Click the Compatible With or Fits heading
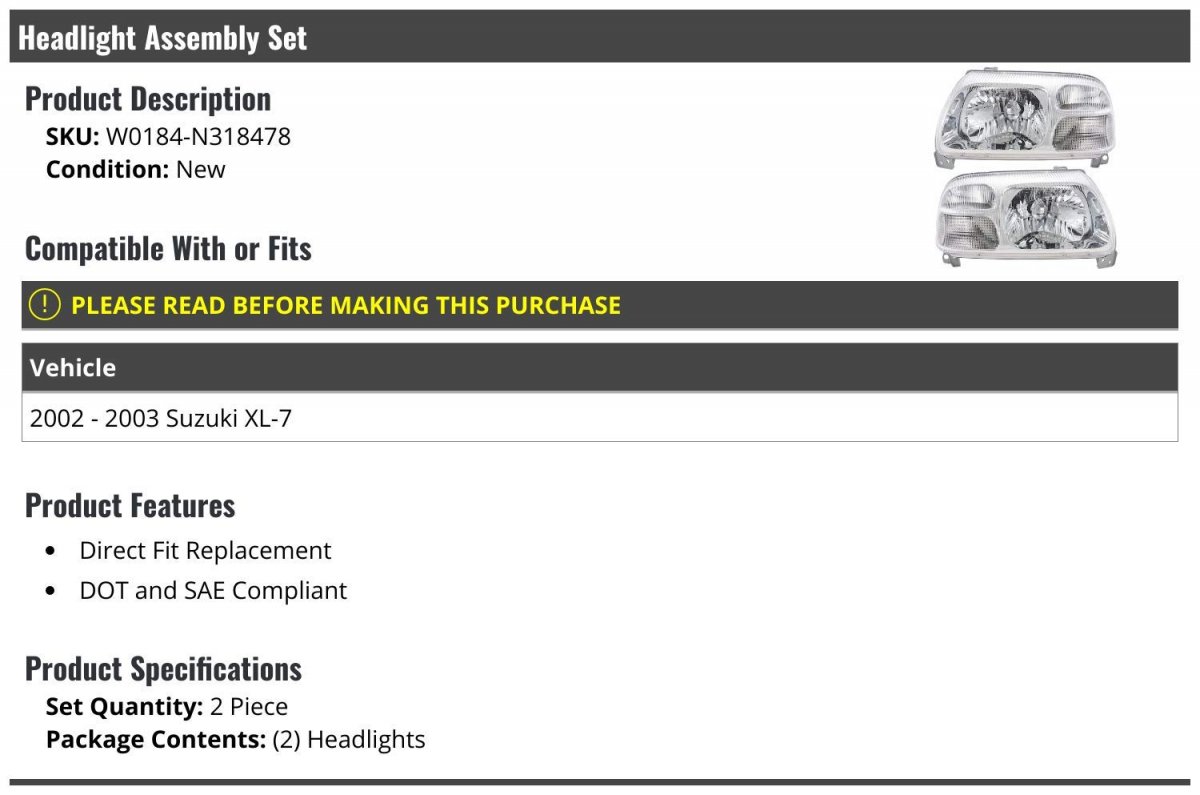The width and height of the screenshot is (1200, 795). [168, 248]
